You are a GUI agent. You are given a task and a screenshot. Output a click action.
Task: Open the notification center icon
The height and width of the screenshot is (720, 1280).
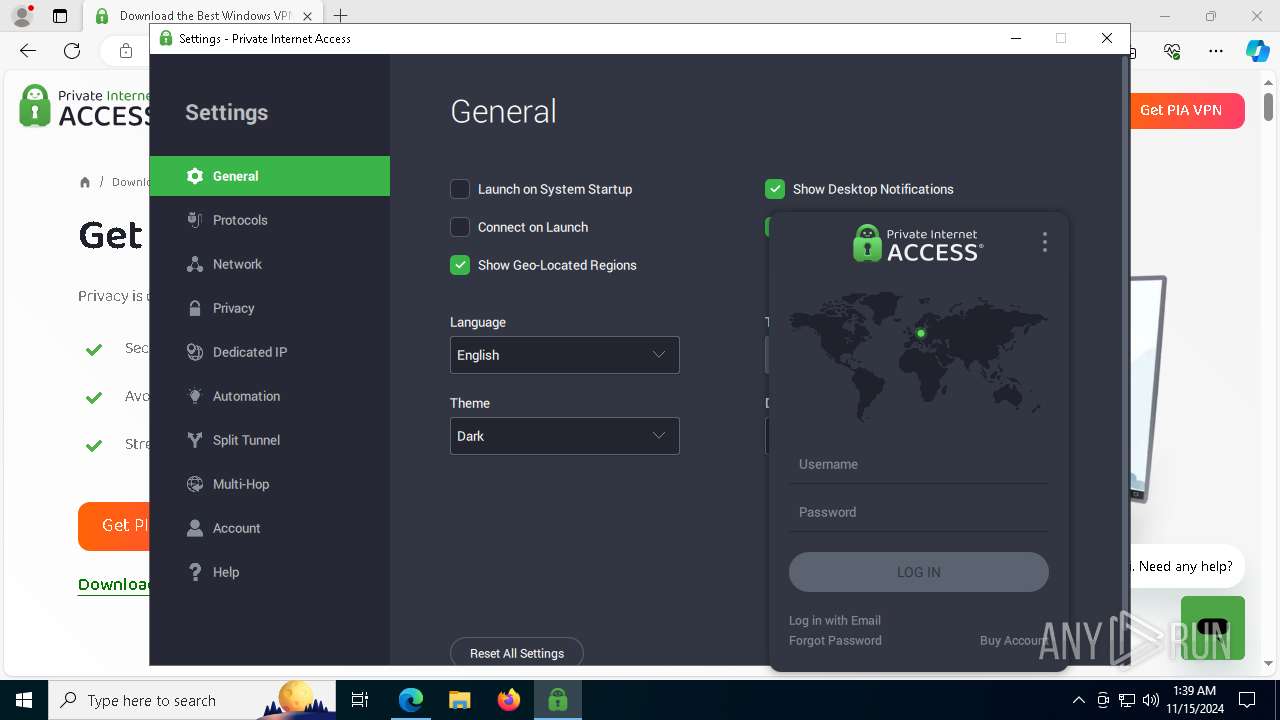click(x=1247, y=700)
